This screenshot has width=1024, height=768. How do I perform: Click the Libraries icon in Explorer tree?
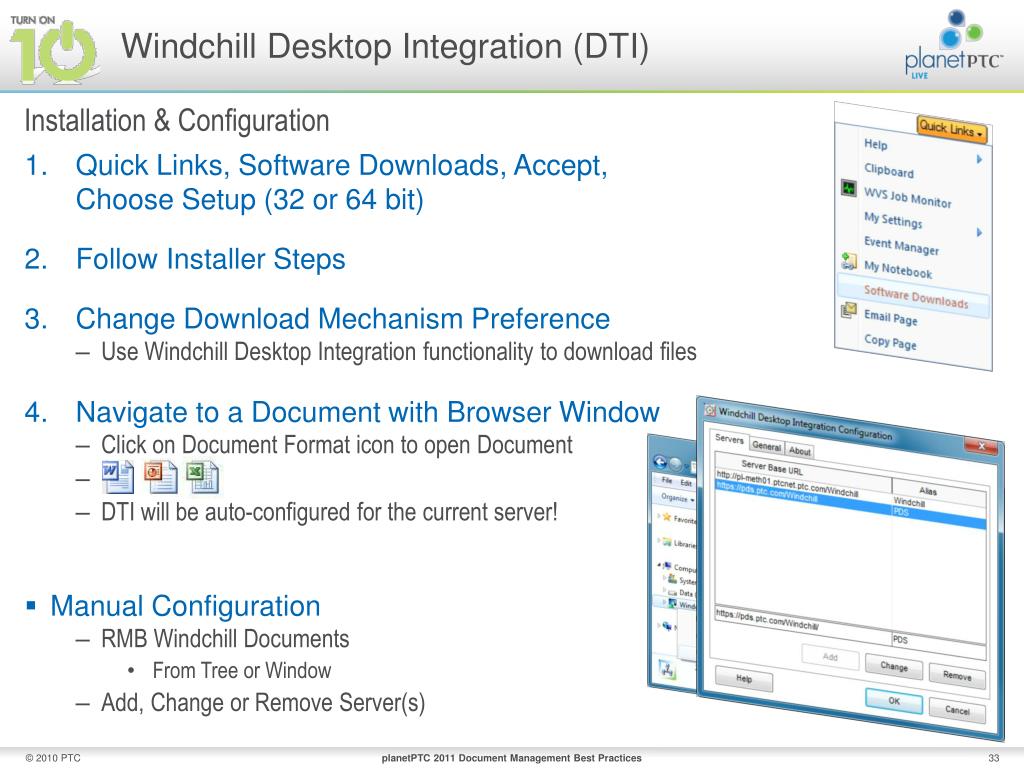pos(667,542)
